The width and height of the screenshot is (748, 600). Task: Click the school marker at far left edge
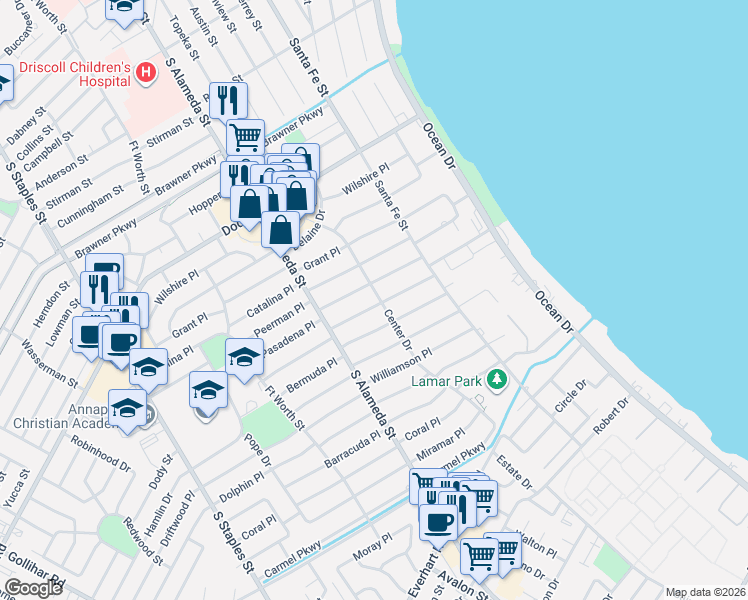[4, 82]
